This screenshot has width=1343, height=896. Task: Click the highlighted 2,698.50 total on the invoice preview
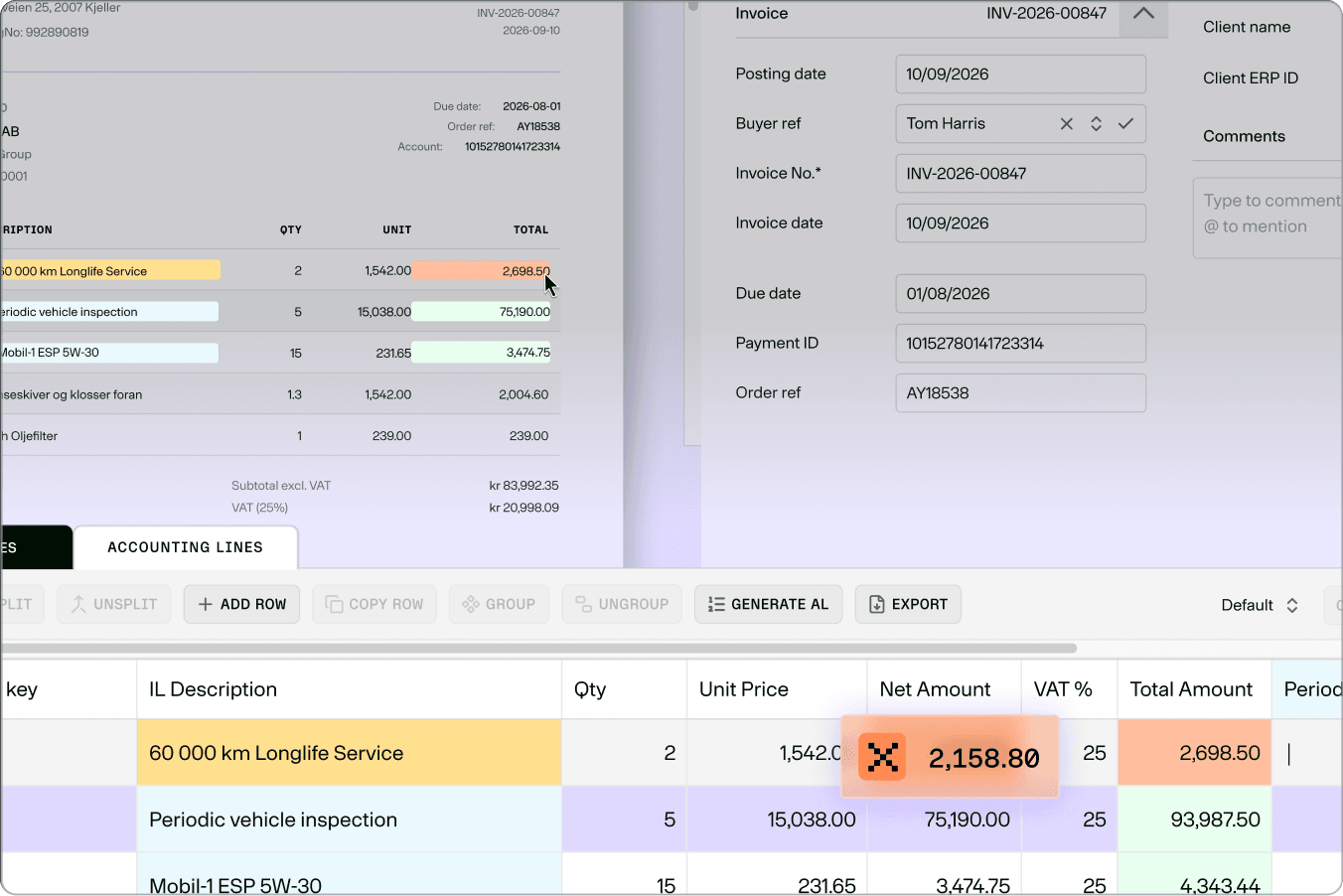(x=481, y=270)
